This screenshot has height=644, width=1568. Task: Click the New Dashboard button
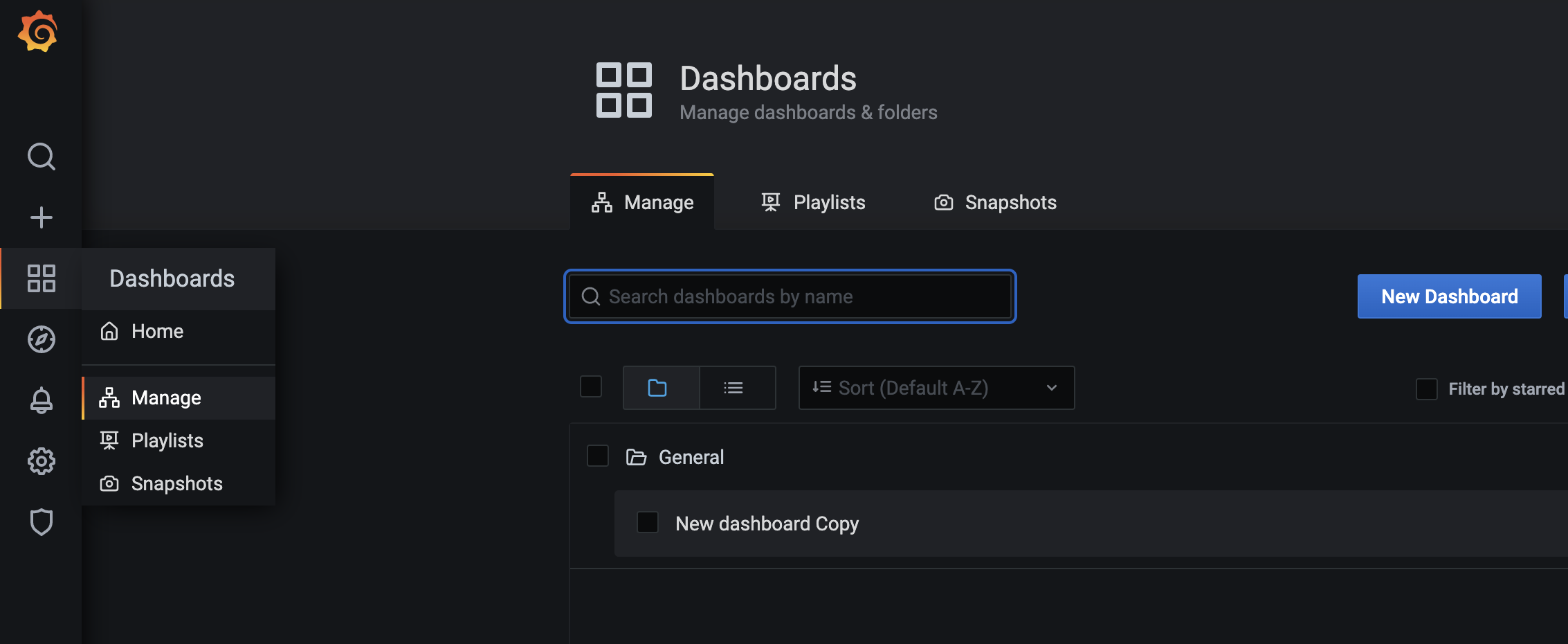[x=1449, y=296]
